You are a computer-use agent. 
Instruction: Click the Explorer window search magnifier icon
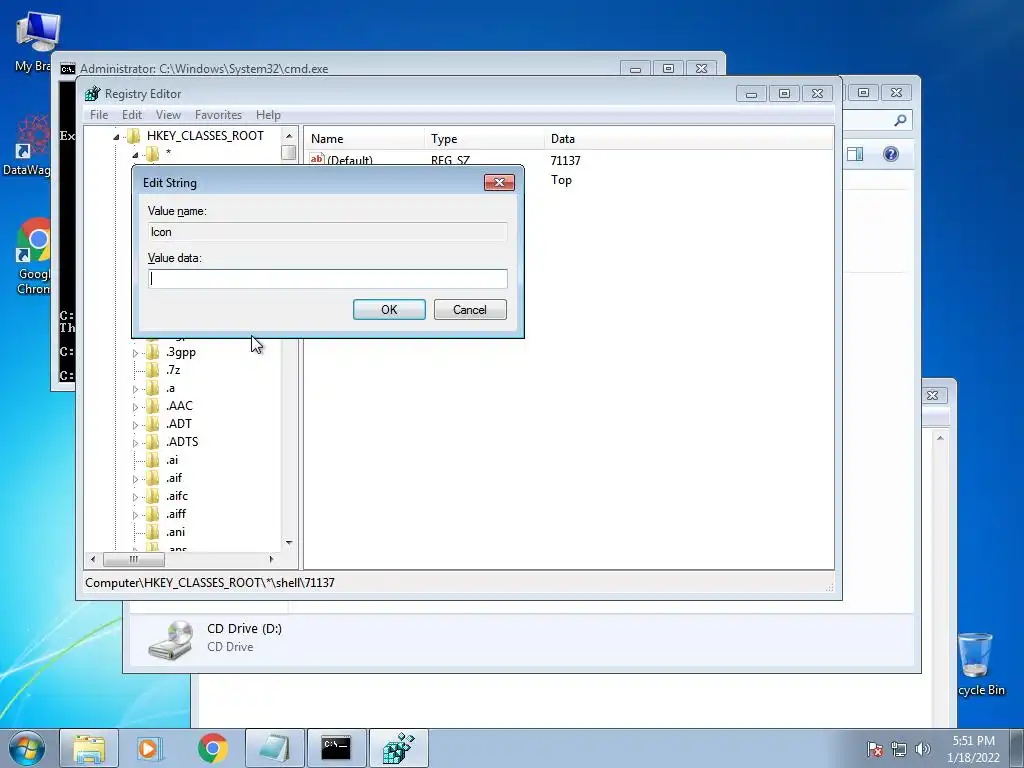900,120
